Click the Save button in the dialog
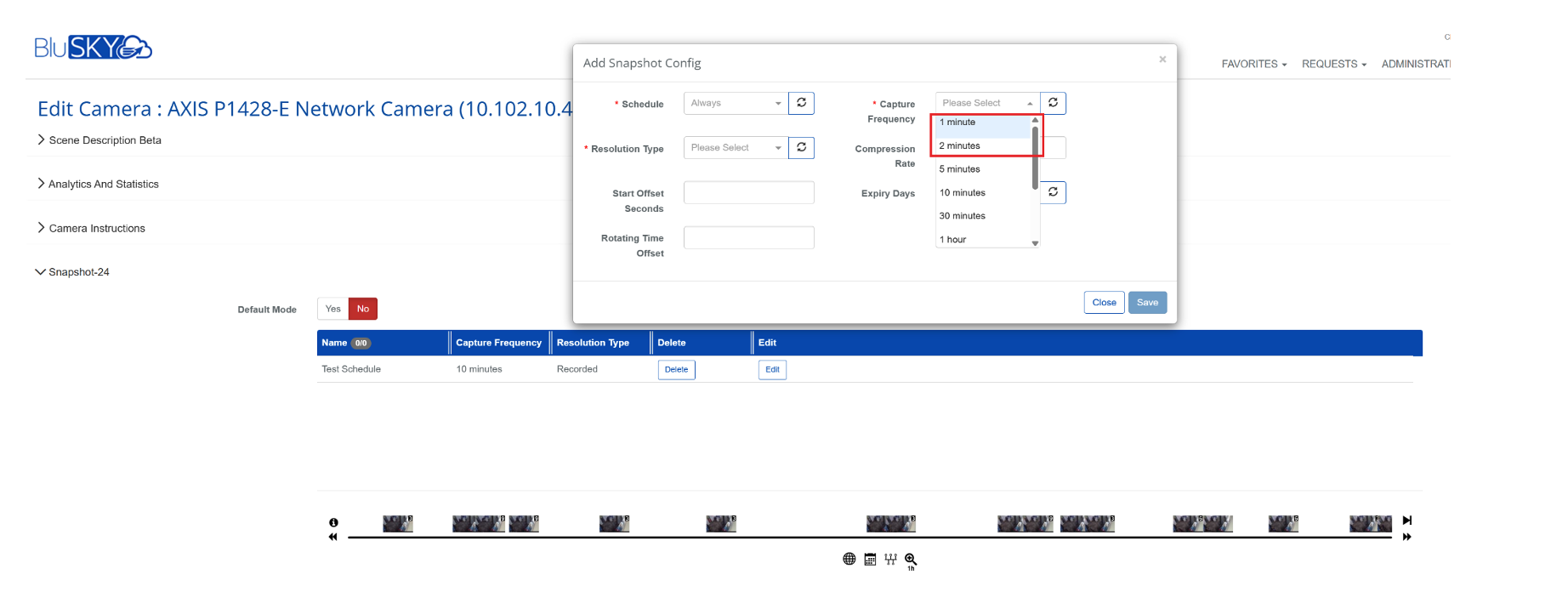The image size is (1568, 609). 1147,303
